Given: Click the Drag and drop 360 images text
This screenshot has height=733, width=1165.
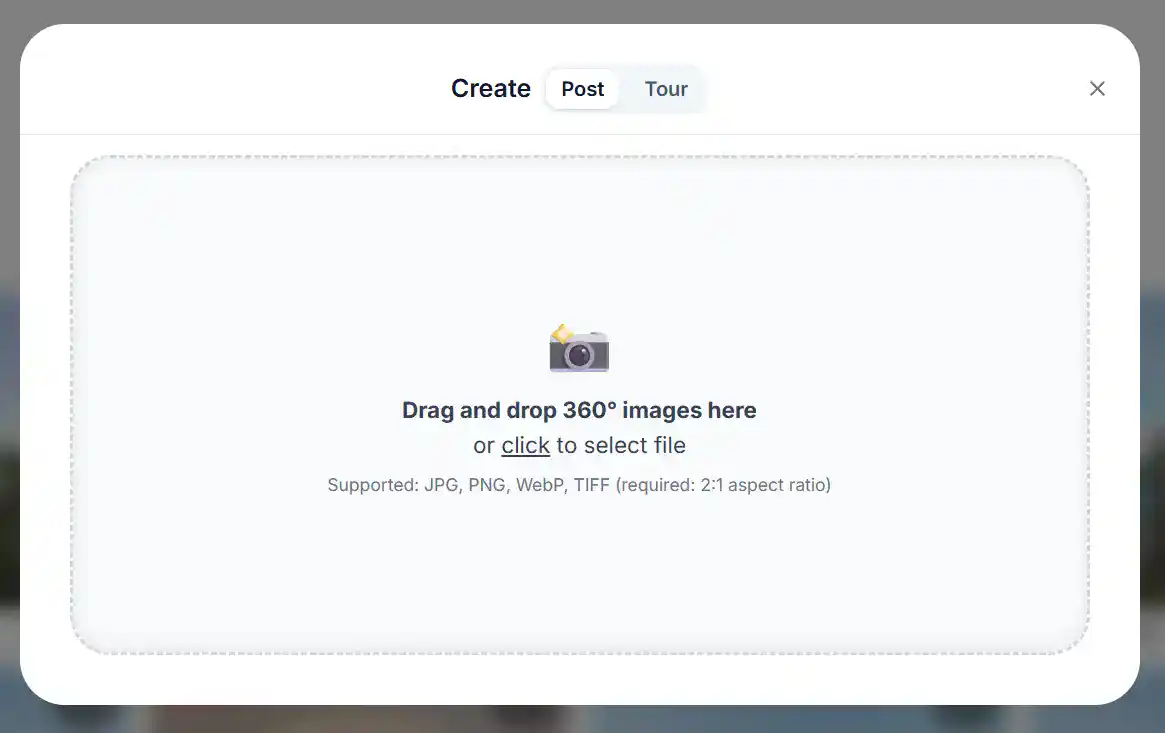Looking at the screenshot, I should [579, 410].
